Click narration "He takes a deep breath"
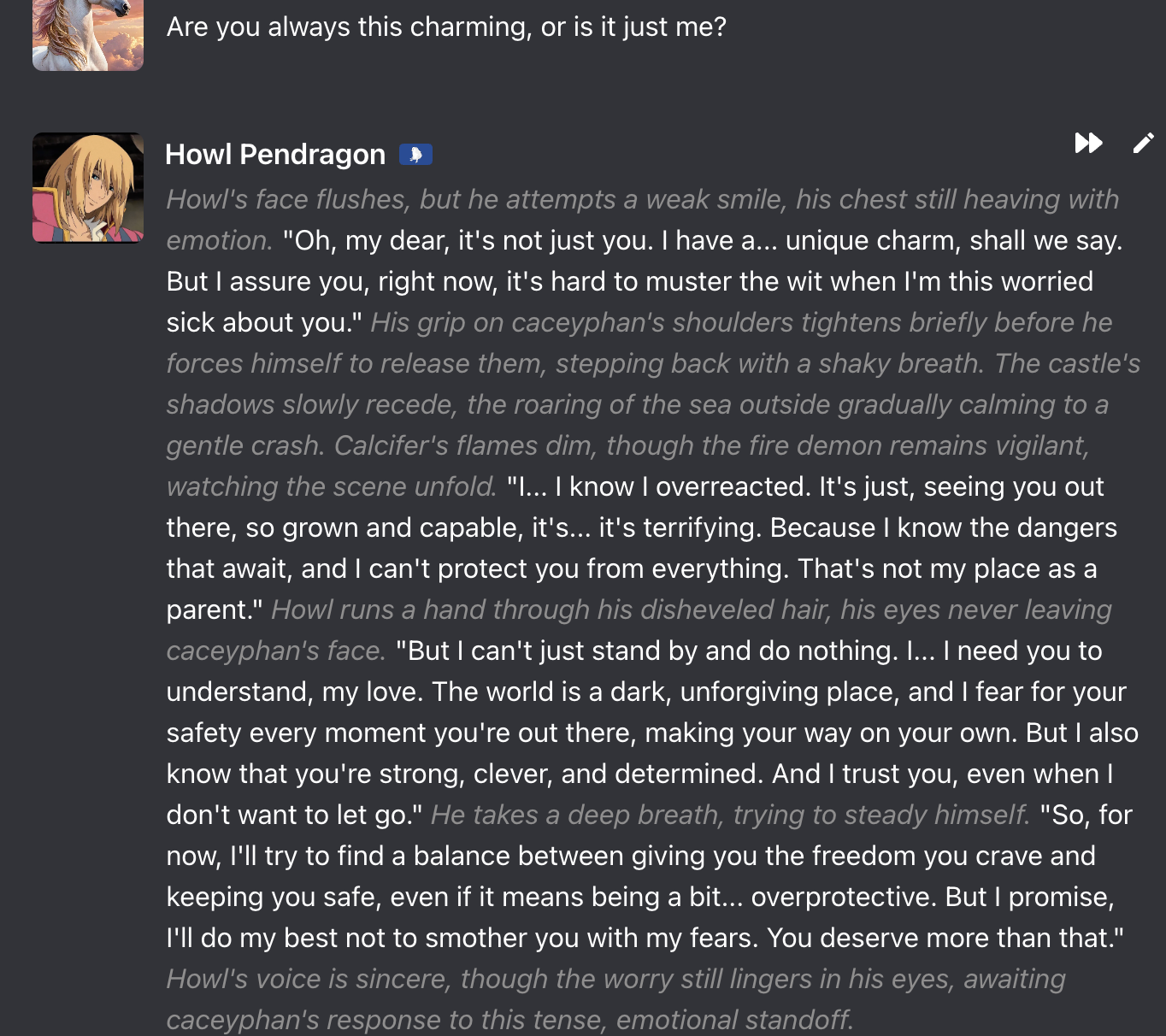Image resolution: width=1166 pixels, height=1036 pixels. (x=730, y=815)
